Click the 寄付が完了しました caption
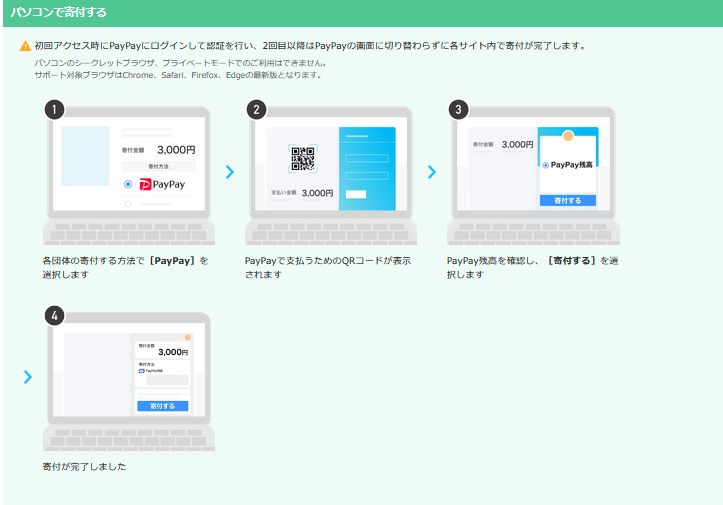Screen dimensions: 723x505 coord(84,467)
